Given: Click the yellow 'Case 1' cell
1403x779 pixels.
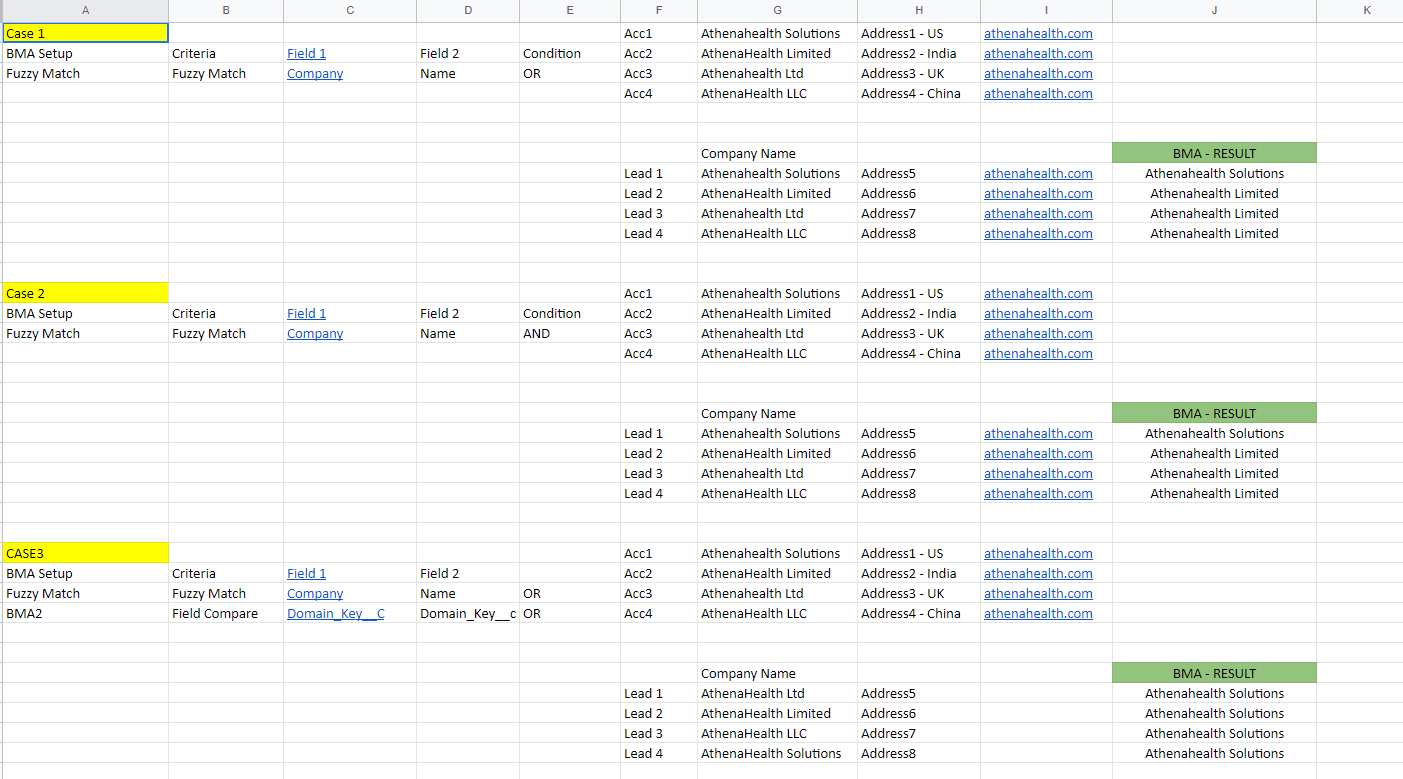Looking at the screenshot, I should pos(85,33).
